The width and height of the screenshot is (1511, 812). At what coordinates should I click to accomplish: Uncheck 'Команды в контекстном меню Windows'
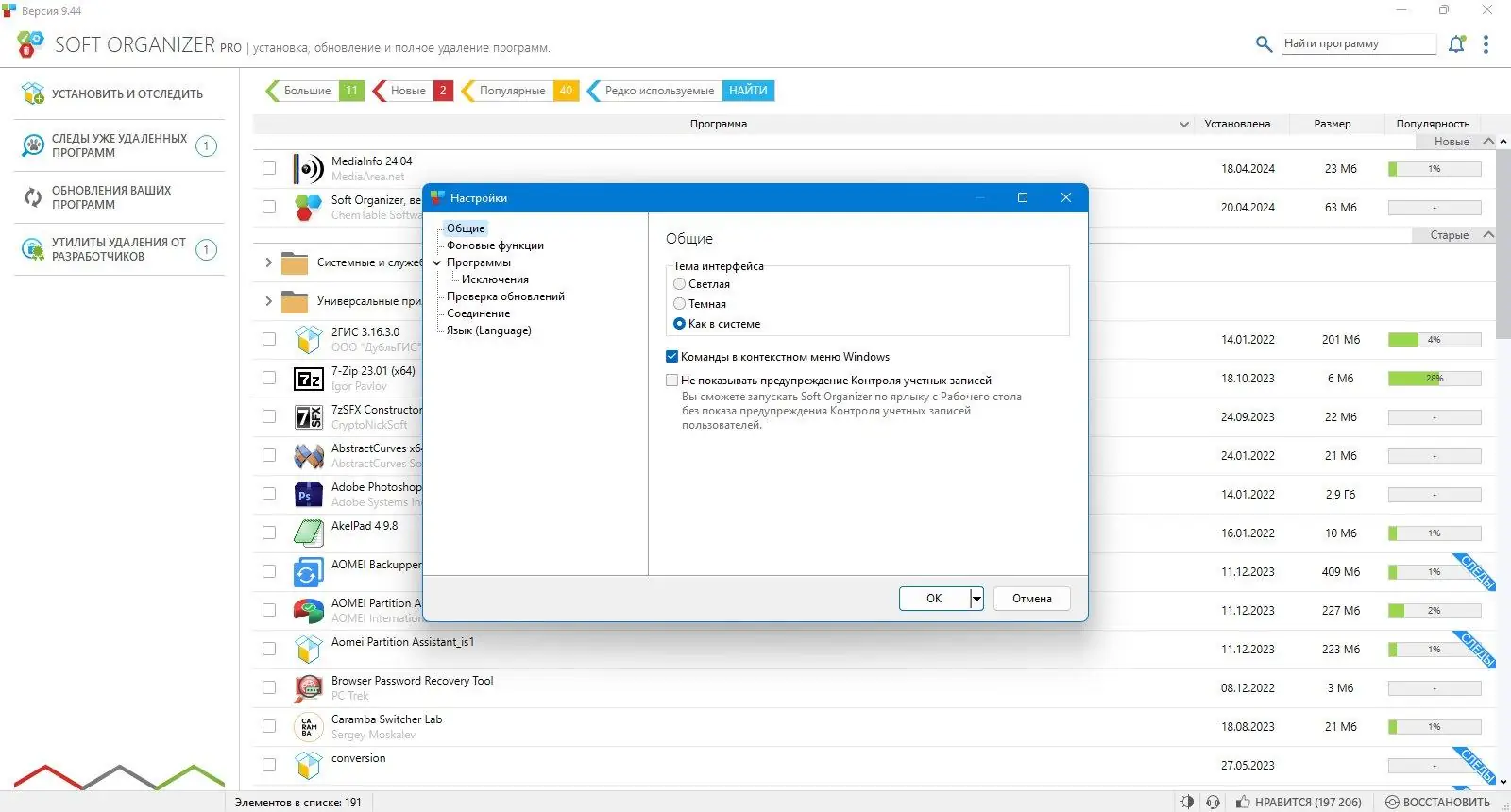[x=671, y=357]
